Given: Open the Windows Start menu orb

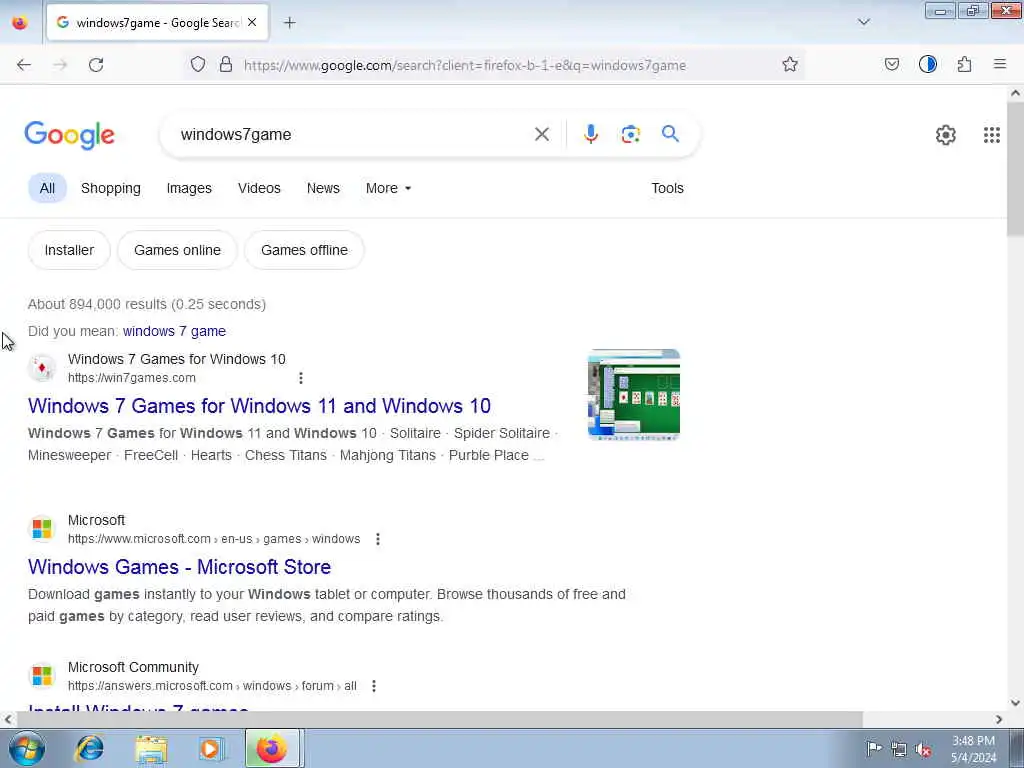Looking at the screenshot, I should click(27, 749).
